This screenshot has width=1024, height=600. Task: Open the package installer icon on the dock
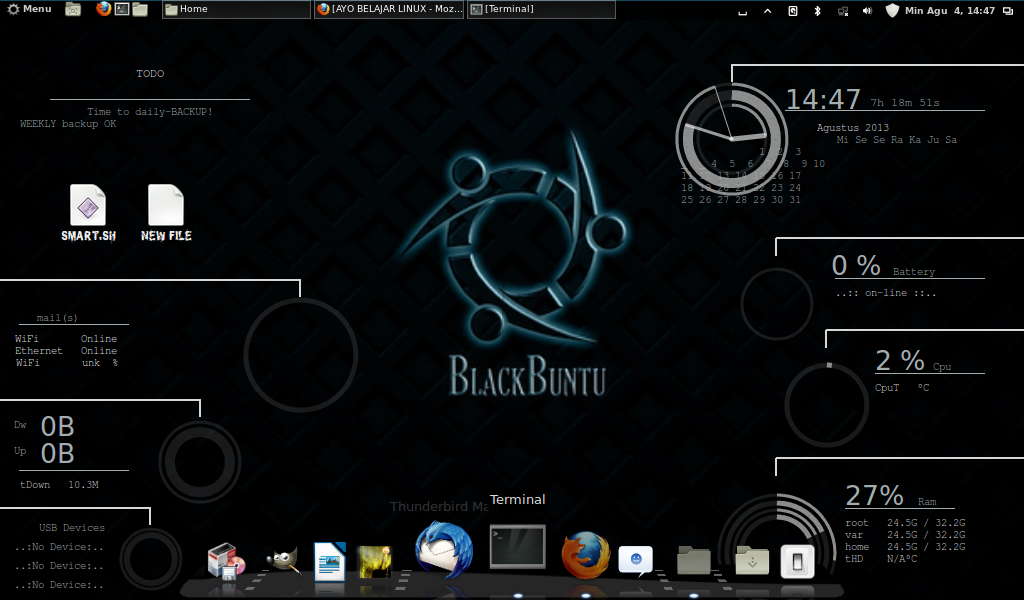coord(225,560)
